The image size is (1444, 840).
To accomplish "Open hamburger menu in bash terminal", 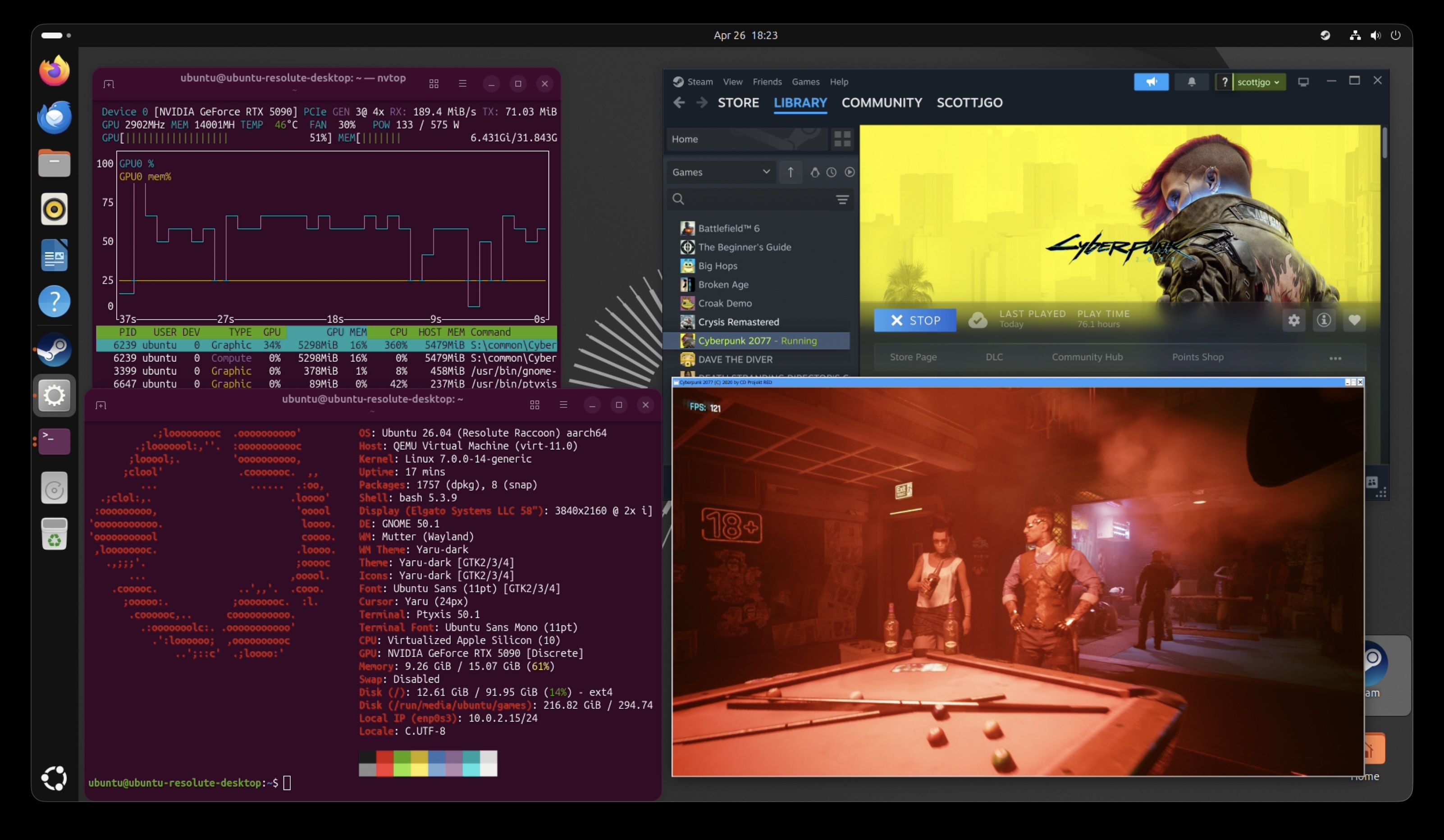I will [x=563, y=405].
